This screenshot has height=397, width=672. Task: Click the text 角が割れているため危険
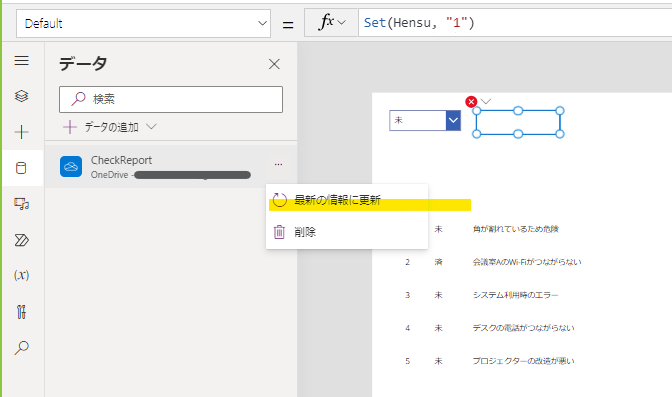tap(516, 229)
